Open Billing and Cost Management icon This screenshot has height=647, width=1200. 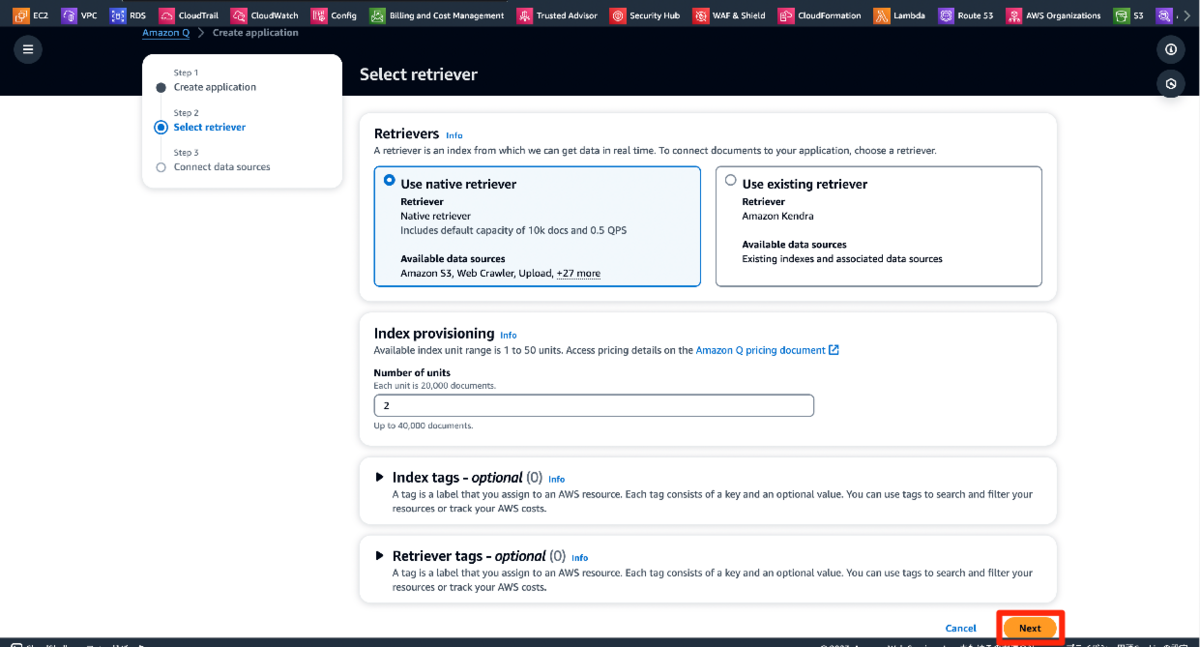tap(377, 16)
